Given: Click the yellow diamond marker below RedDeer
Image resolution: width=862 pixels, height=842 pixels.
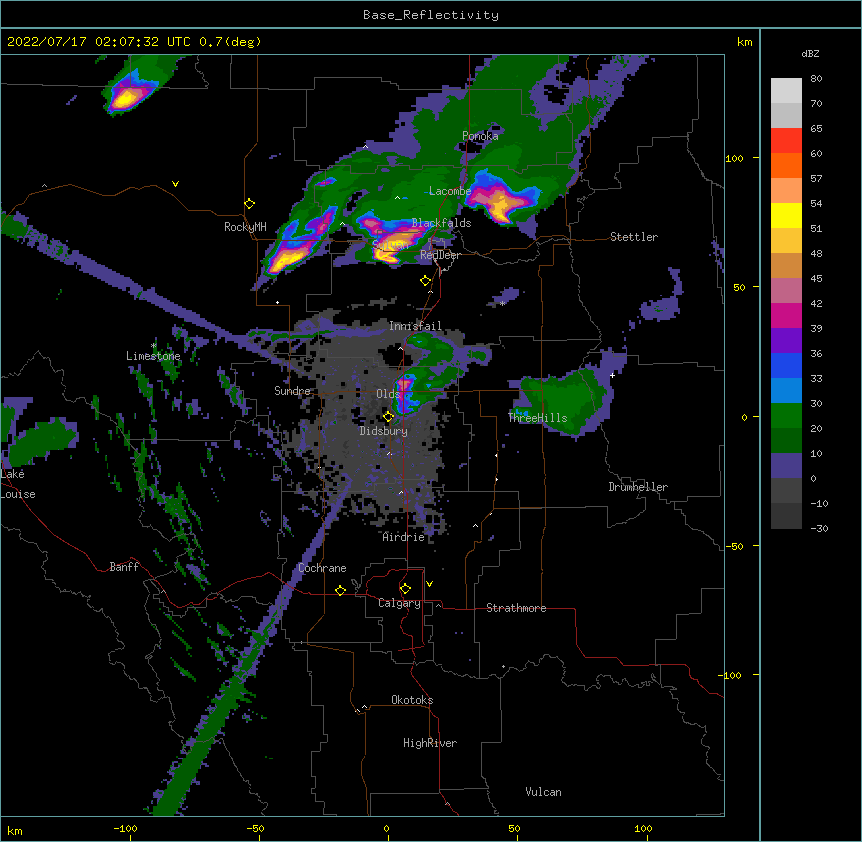Looking at the screenshot, I should (x=425, y=281).
